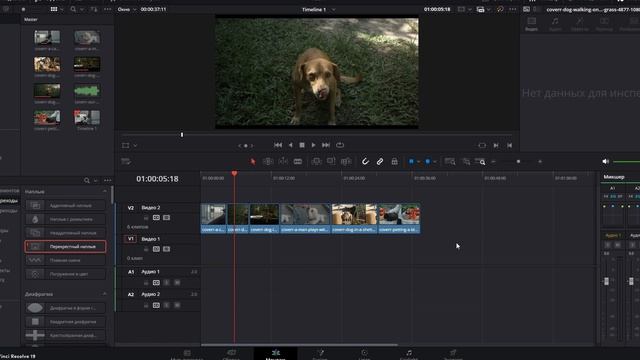The image size is (640, 360).
Task: Stop playback in the viewer
Action: [x=302, y=145]
